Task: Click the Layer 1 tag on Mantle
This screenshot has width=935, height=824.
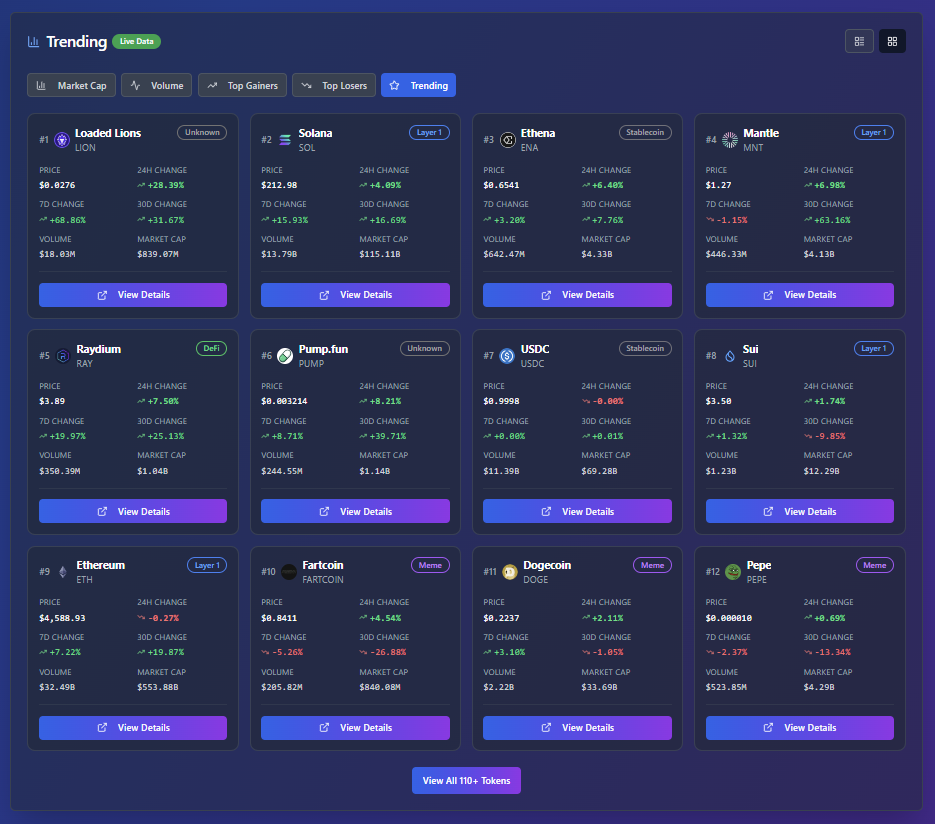Action: pos(874,132)
